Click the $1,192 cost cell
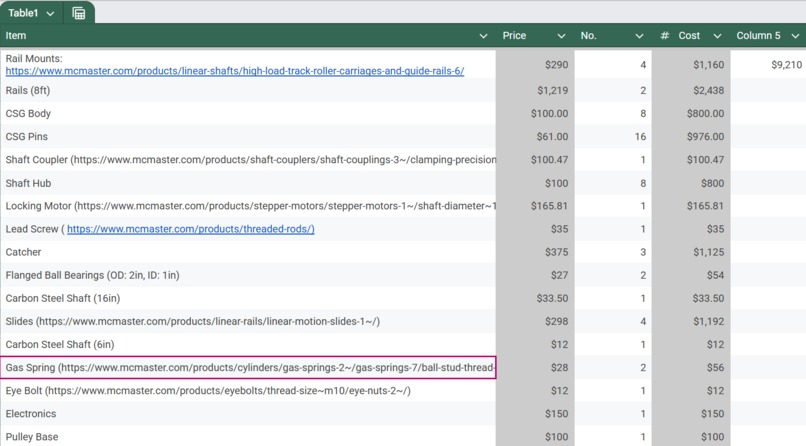 691,322
